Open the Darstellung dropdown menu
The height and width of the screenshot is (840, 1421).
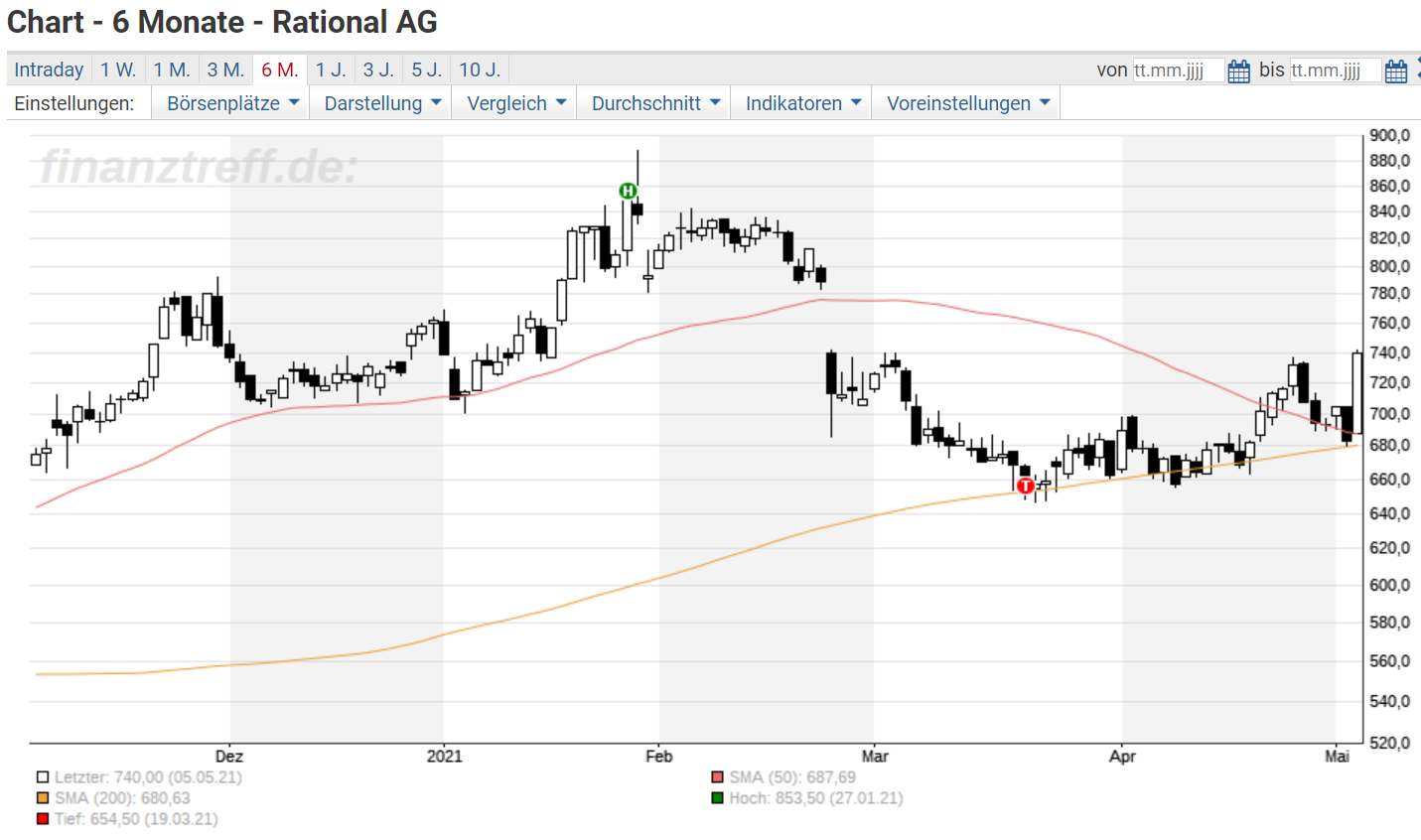(381, 103)
